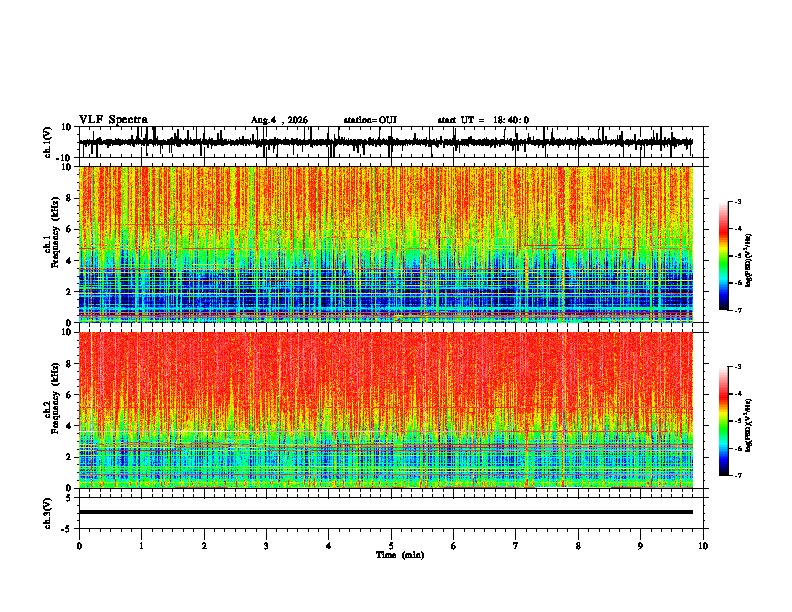The image size is (792, 612).
Task: Click the ch.1 "Frequency (kHz)" axis label
Action: coord(55,232)
